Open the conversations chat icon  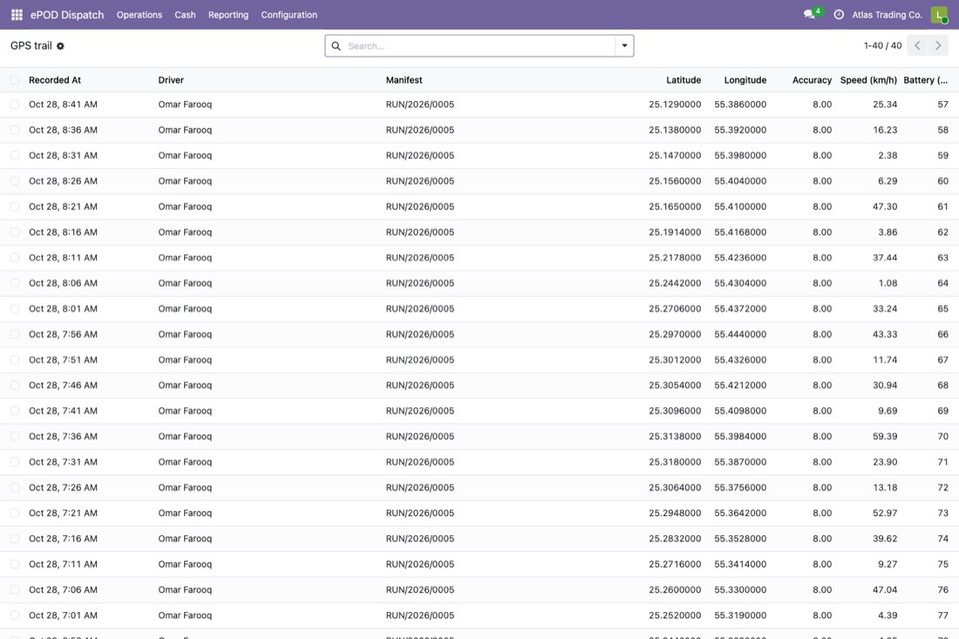[x=810, y=14]
